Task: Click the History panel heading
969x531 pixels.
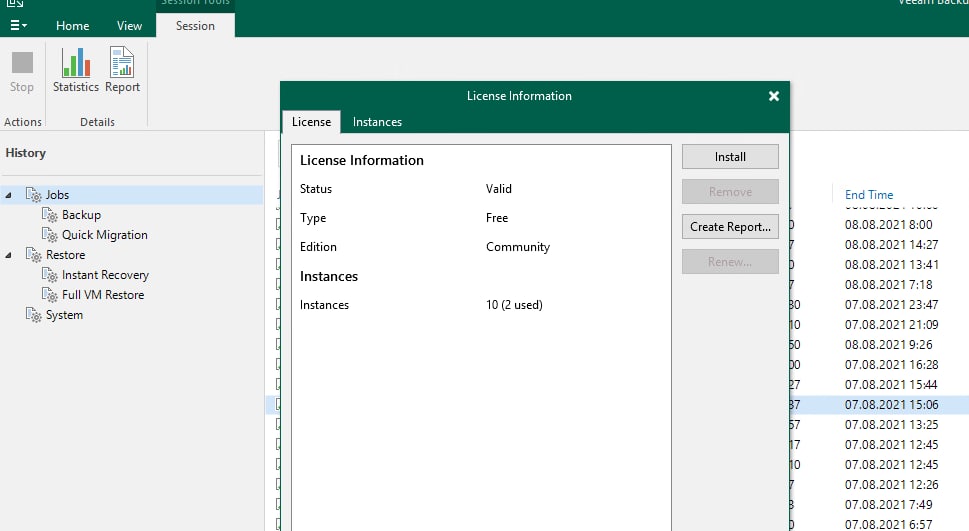Action: click(25, 153)
